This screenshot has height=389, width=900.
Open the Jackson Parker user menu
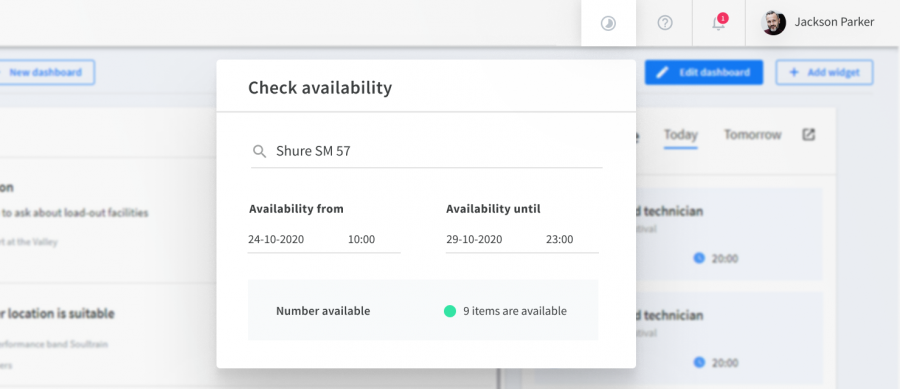pyautogui.click(x=817, y=23)
